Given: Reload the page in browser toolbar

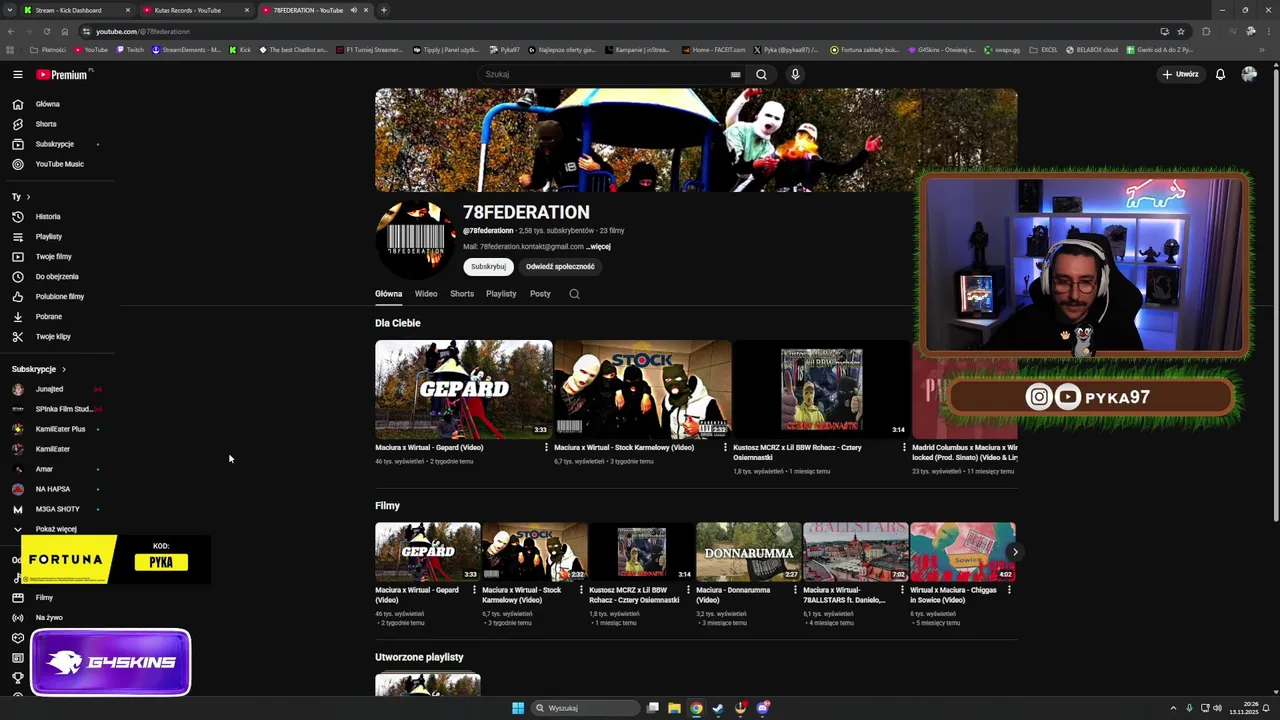Looking at the screenshot, I should point(46,31).
